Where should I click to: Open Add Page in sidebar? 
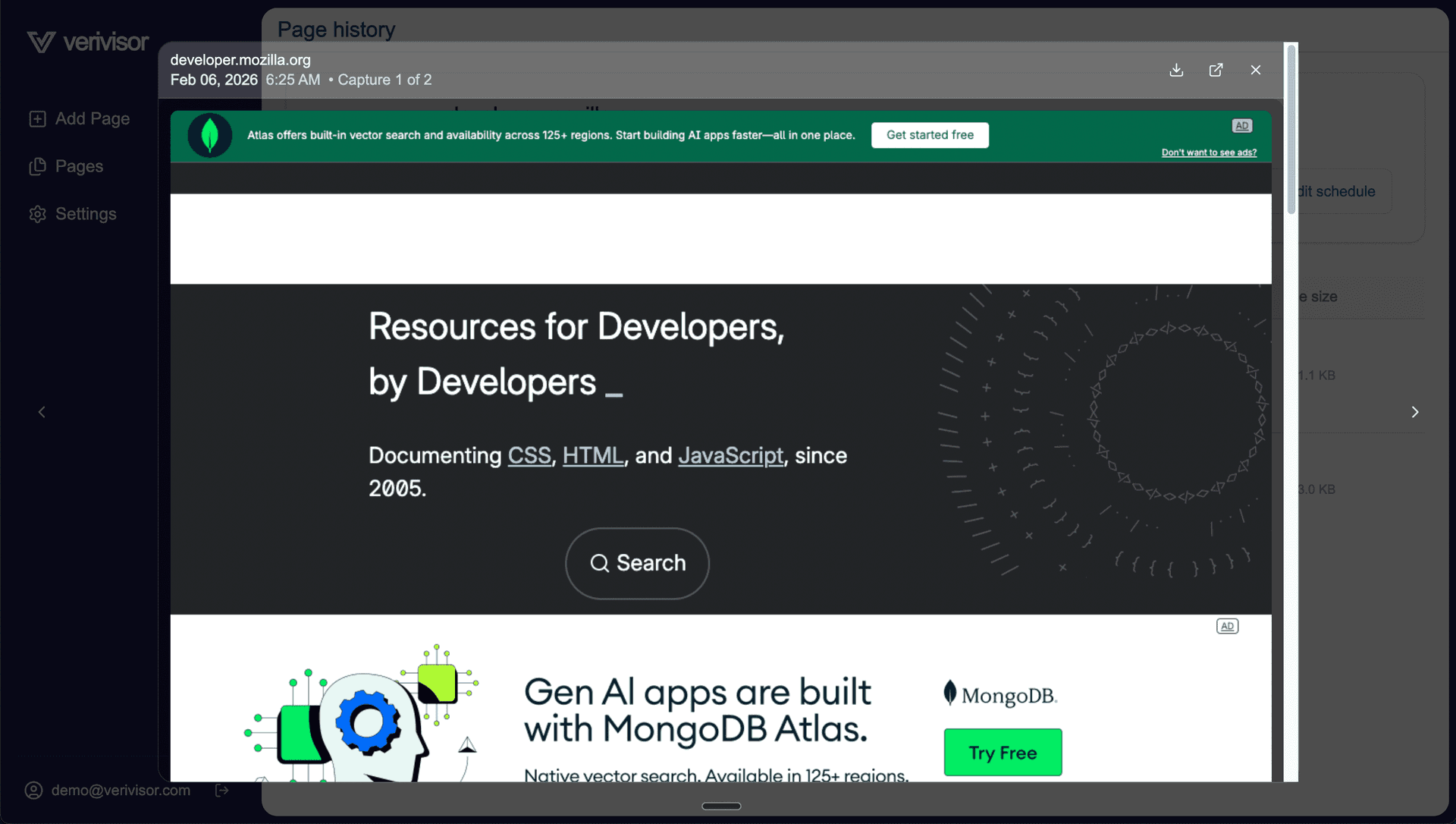[x=80, y=119]
